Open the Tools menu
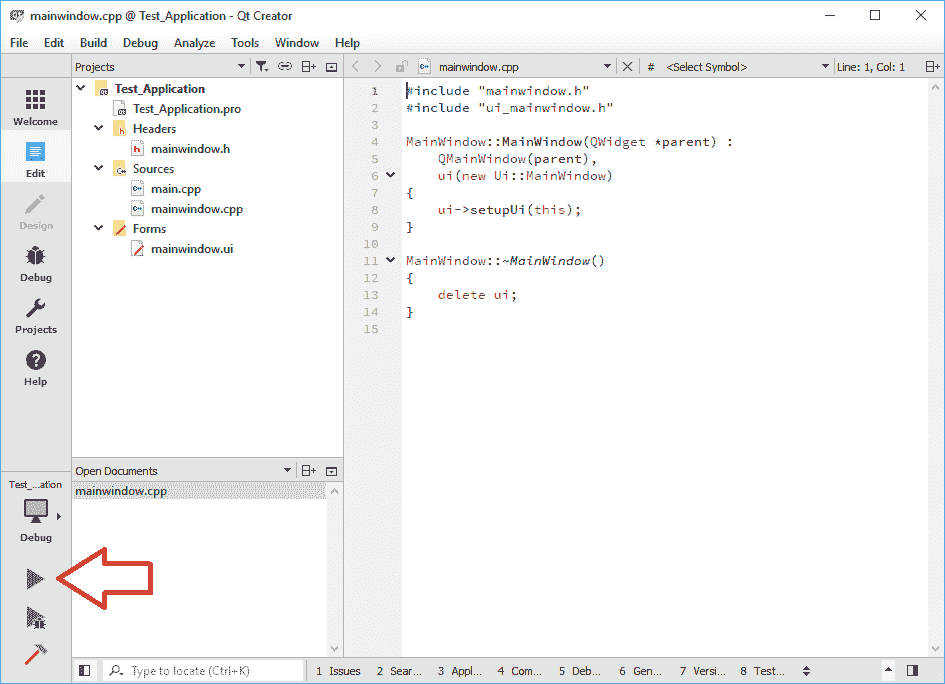This screenshot has height=684, width=945. (245, 43)
